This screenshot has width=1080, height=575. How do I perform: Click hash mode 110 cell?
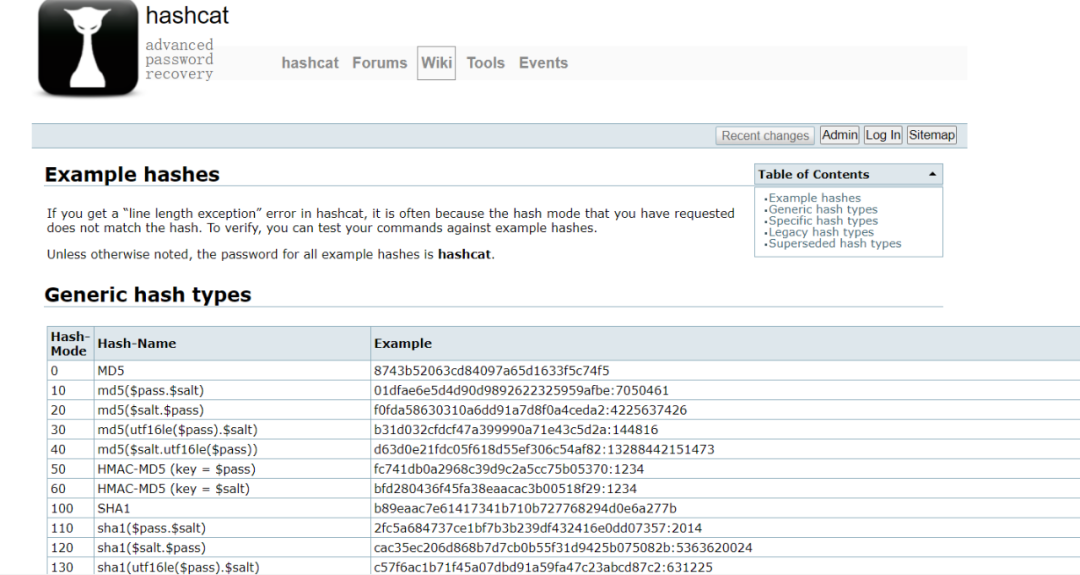(70, 528)
